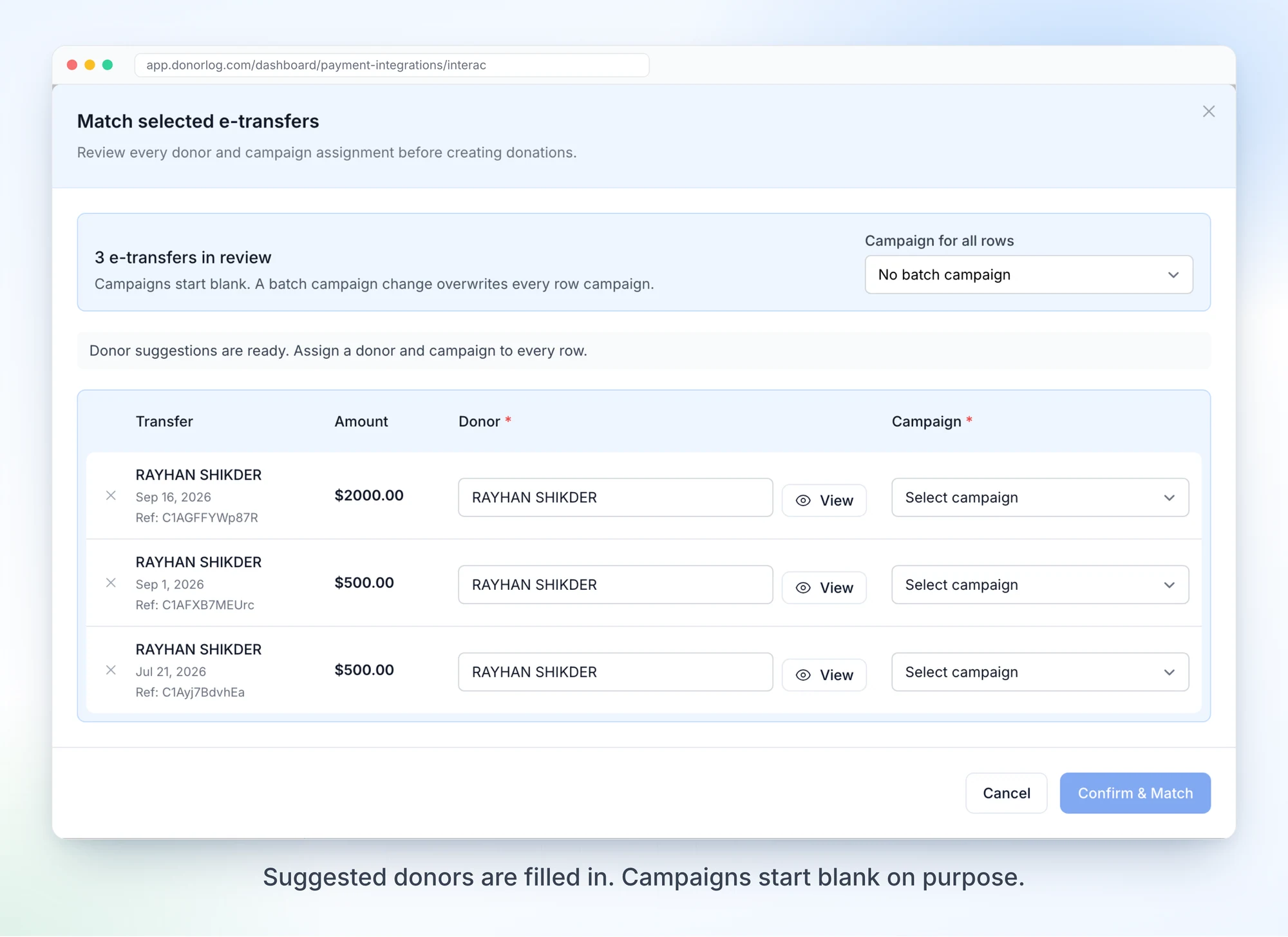Click the green maximize window dot
Screen dimensions: 1288x937
pos(108,65)
